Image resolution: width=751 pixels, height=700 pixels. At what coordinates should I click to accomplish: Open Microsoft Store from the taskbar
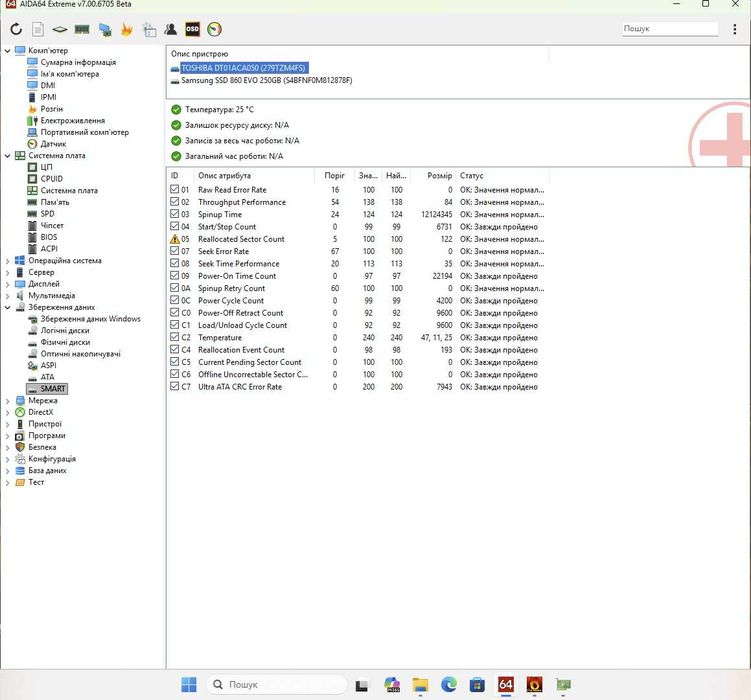coord(477,684)
